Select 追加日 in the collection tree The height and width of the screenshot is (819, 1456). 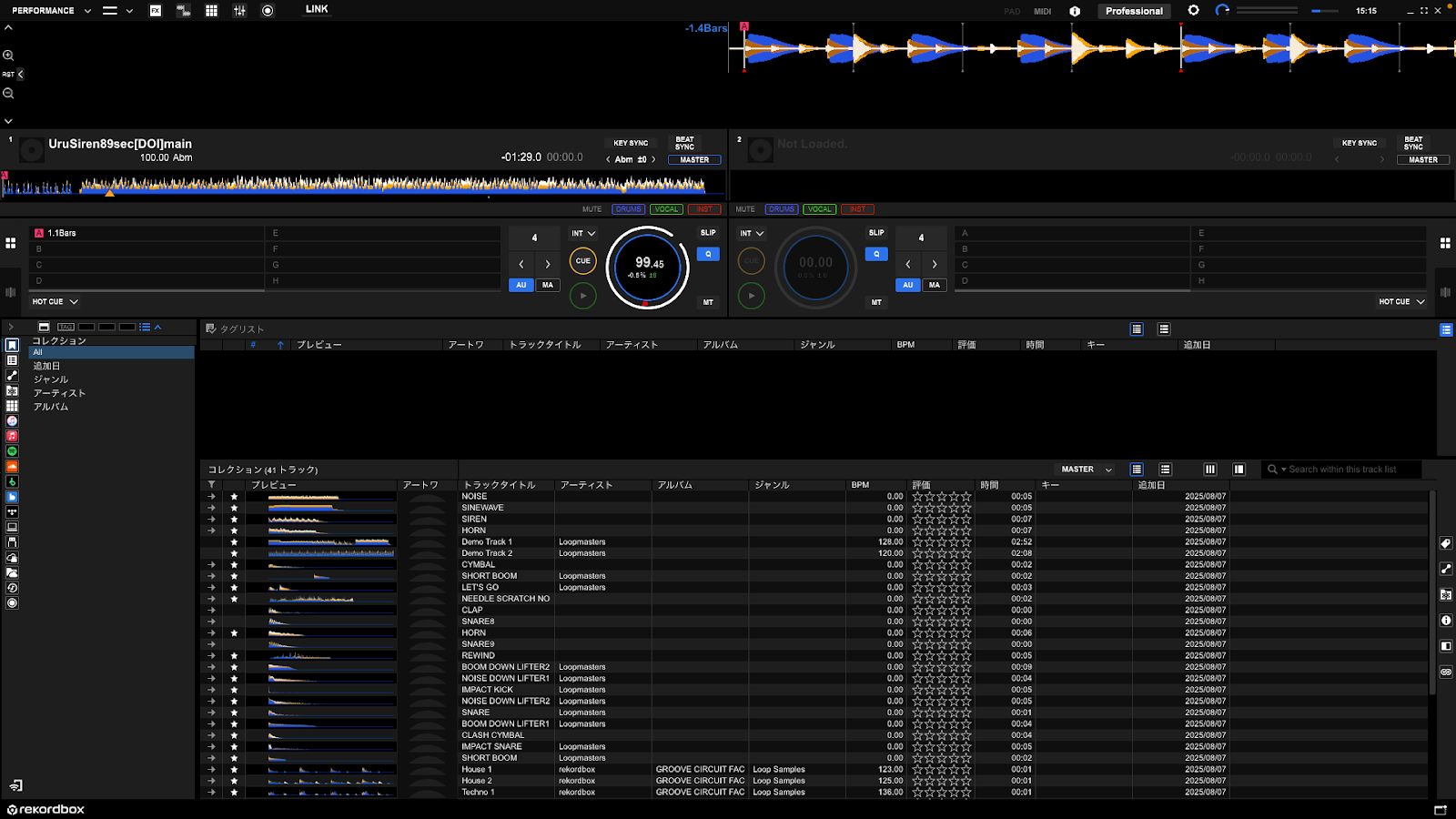(46, 366)
